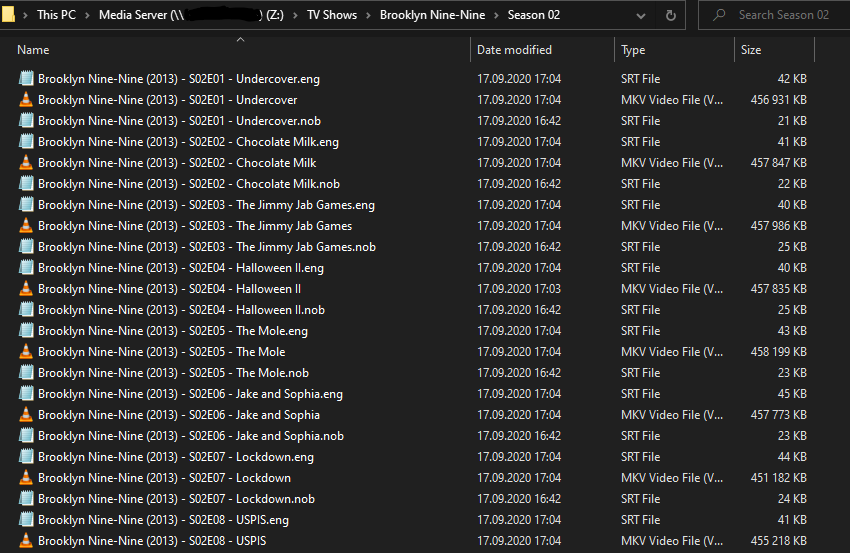Select file name S02E02 - Chocolate Milk video
The height and width of the screenshot is (553, 850).
pyautogui.click(x=177, y=163)
